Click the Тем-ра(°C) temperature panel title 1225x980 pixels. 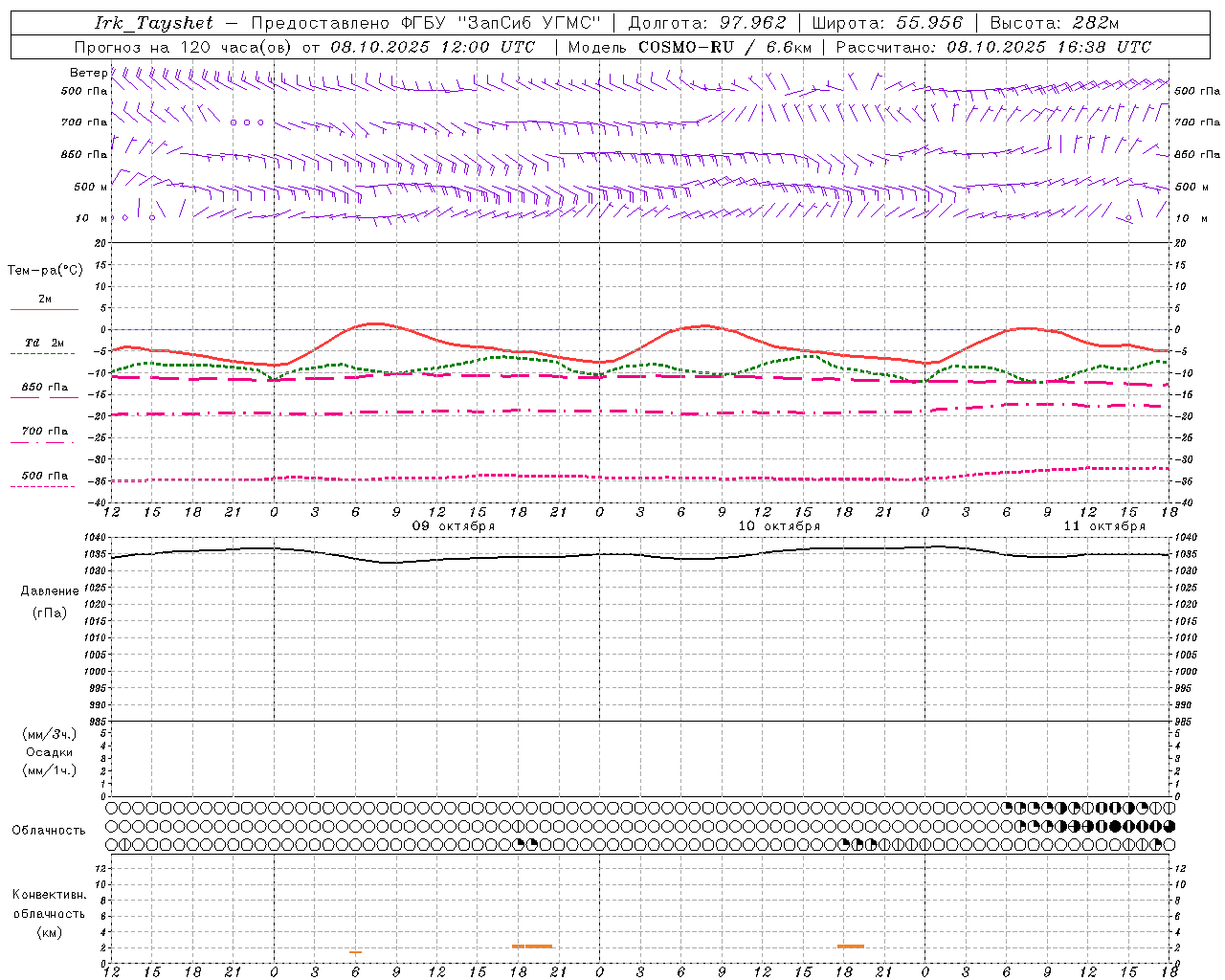(45, 271)
